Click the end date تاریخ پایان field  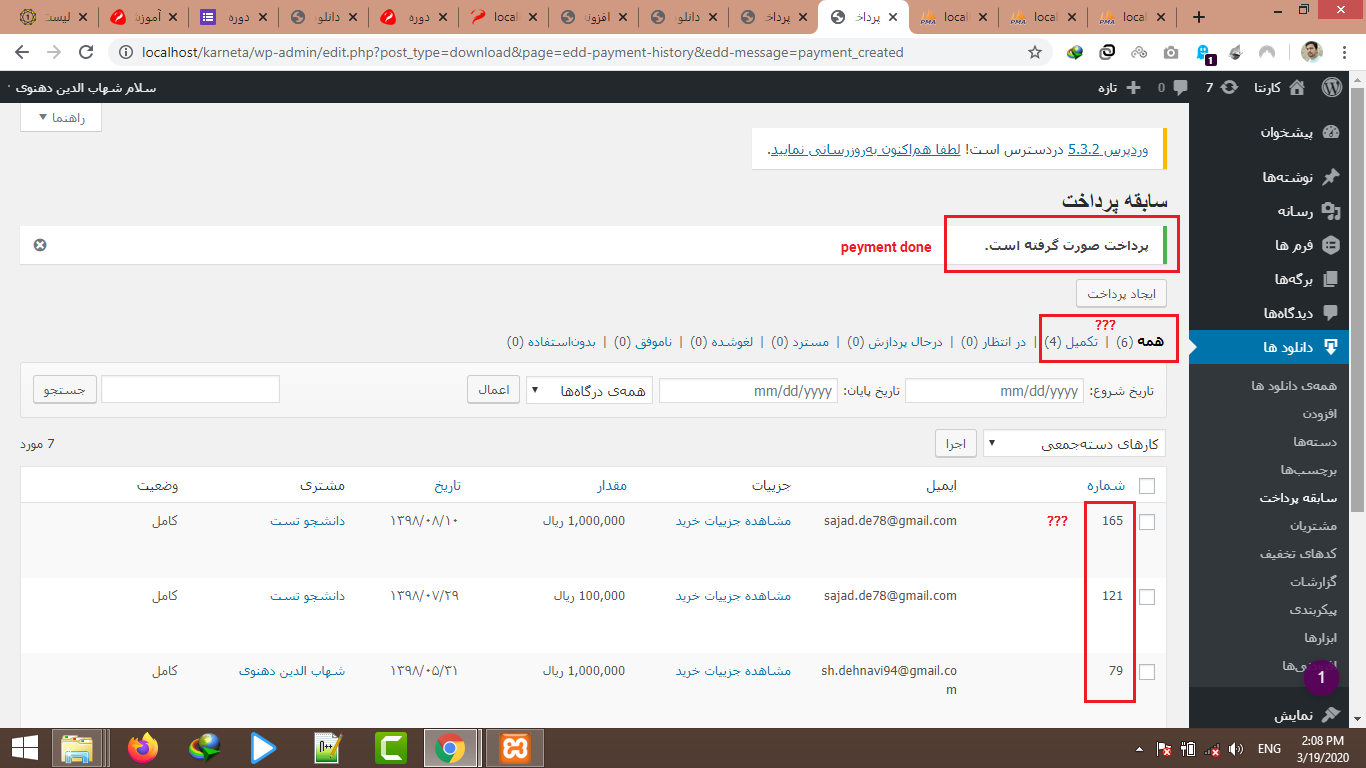pos(748,391)
